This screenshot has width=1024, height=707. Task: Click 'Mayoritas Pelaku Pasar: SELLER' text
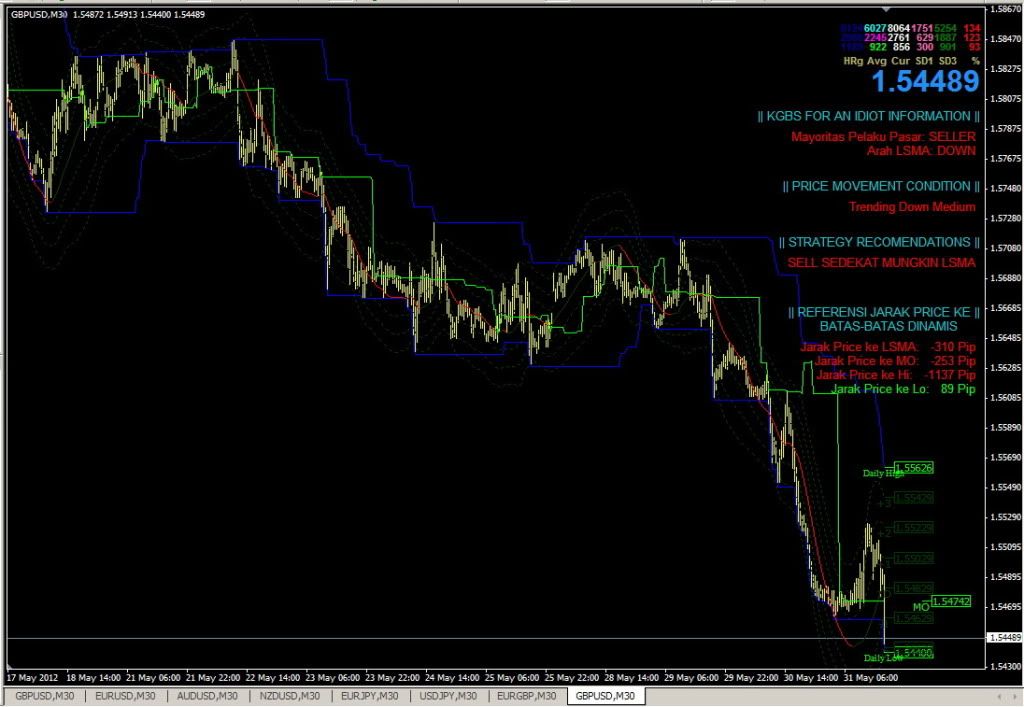(884, 136)
